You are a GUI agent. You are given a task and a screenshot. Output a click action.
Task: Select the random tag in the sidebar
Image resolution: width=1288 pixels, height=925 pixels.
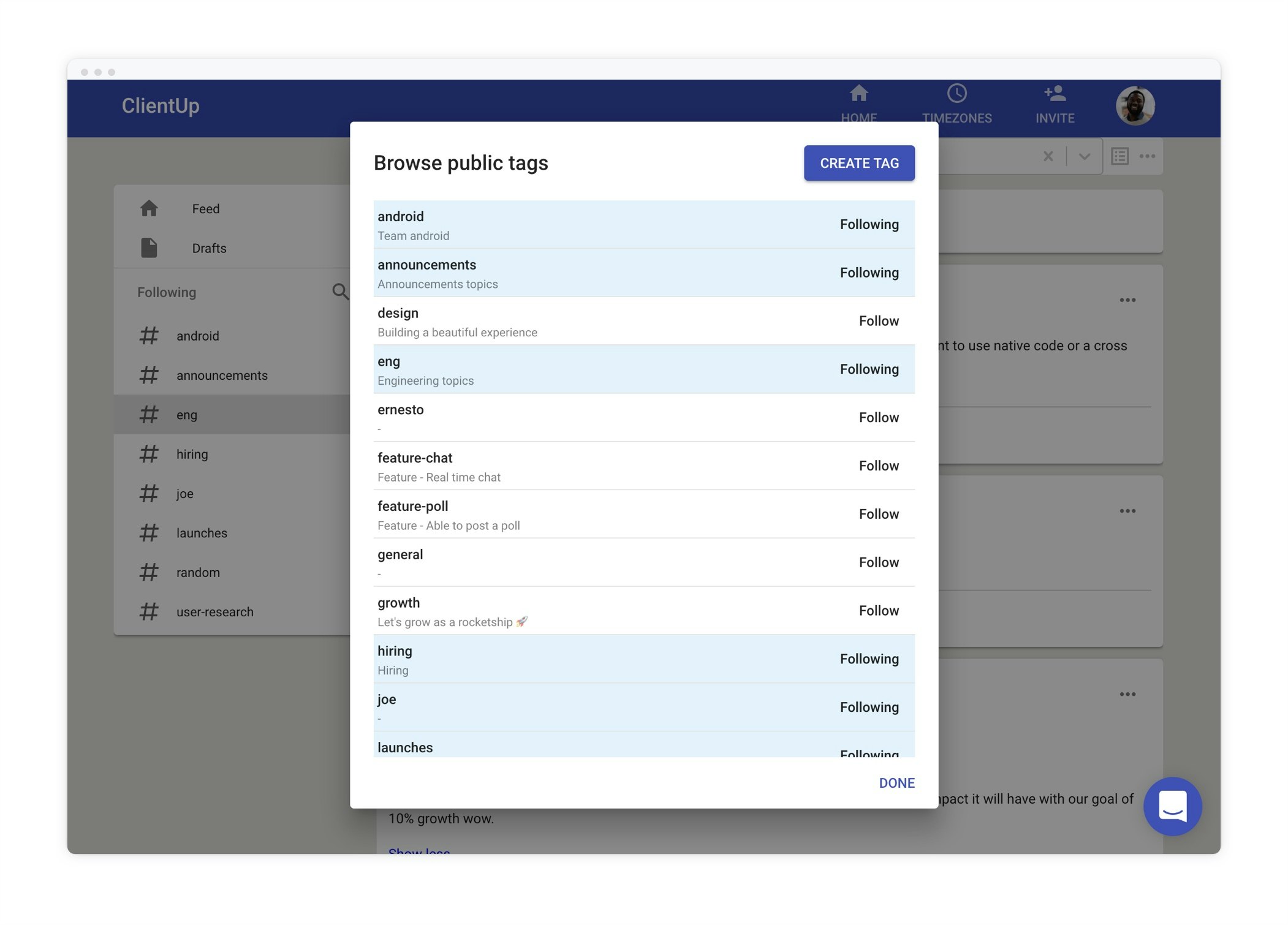tap(197, 572)
